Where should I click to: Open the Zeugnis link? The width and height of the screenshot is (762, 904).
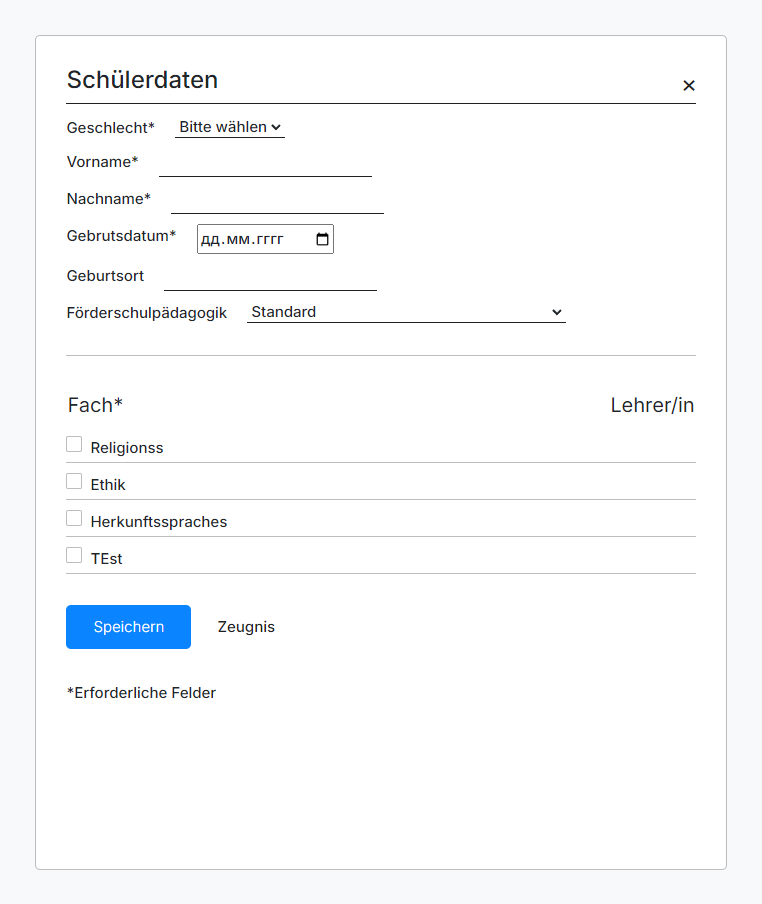pos(246,627)
